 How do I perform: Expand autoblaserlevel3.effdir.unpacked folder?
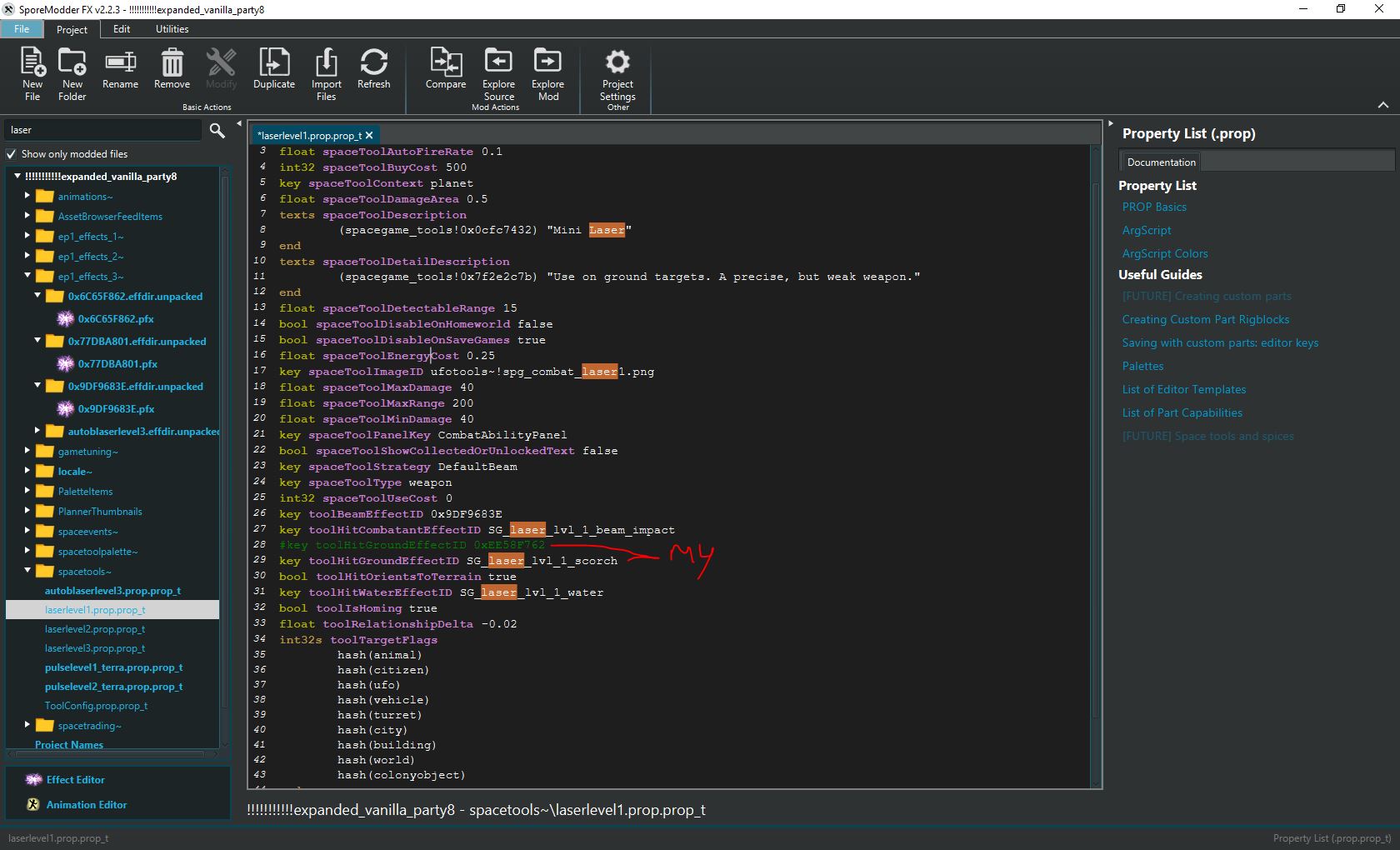[37, 431]
